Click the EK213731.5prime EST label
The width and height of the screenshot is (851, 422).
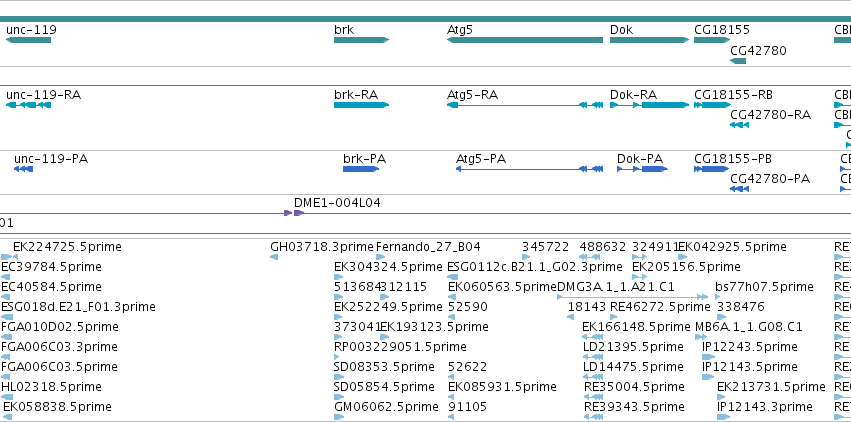[x=771, y=387]
